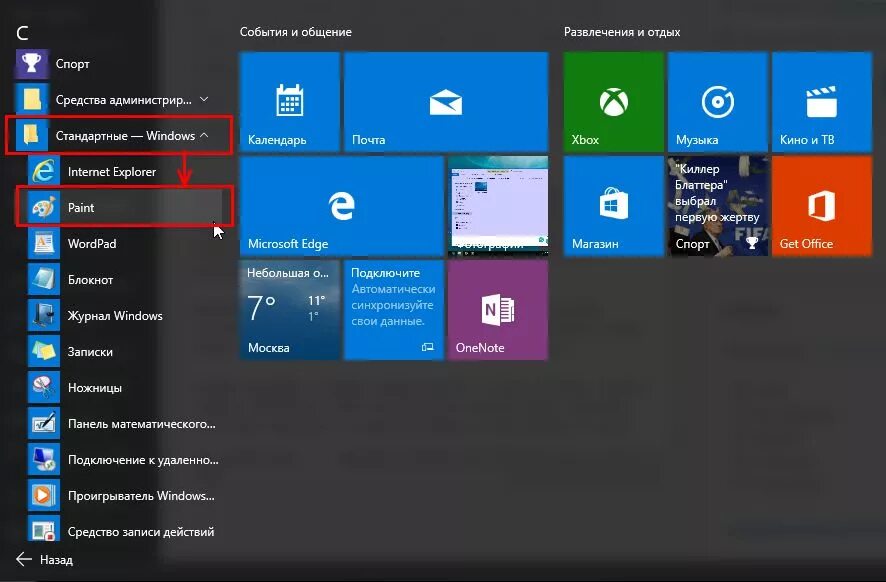Select the Internet Explorer label
The width and height of the screenshot is (886, 582).
coord(112,172)
